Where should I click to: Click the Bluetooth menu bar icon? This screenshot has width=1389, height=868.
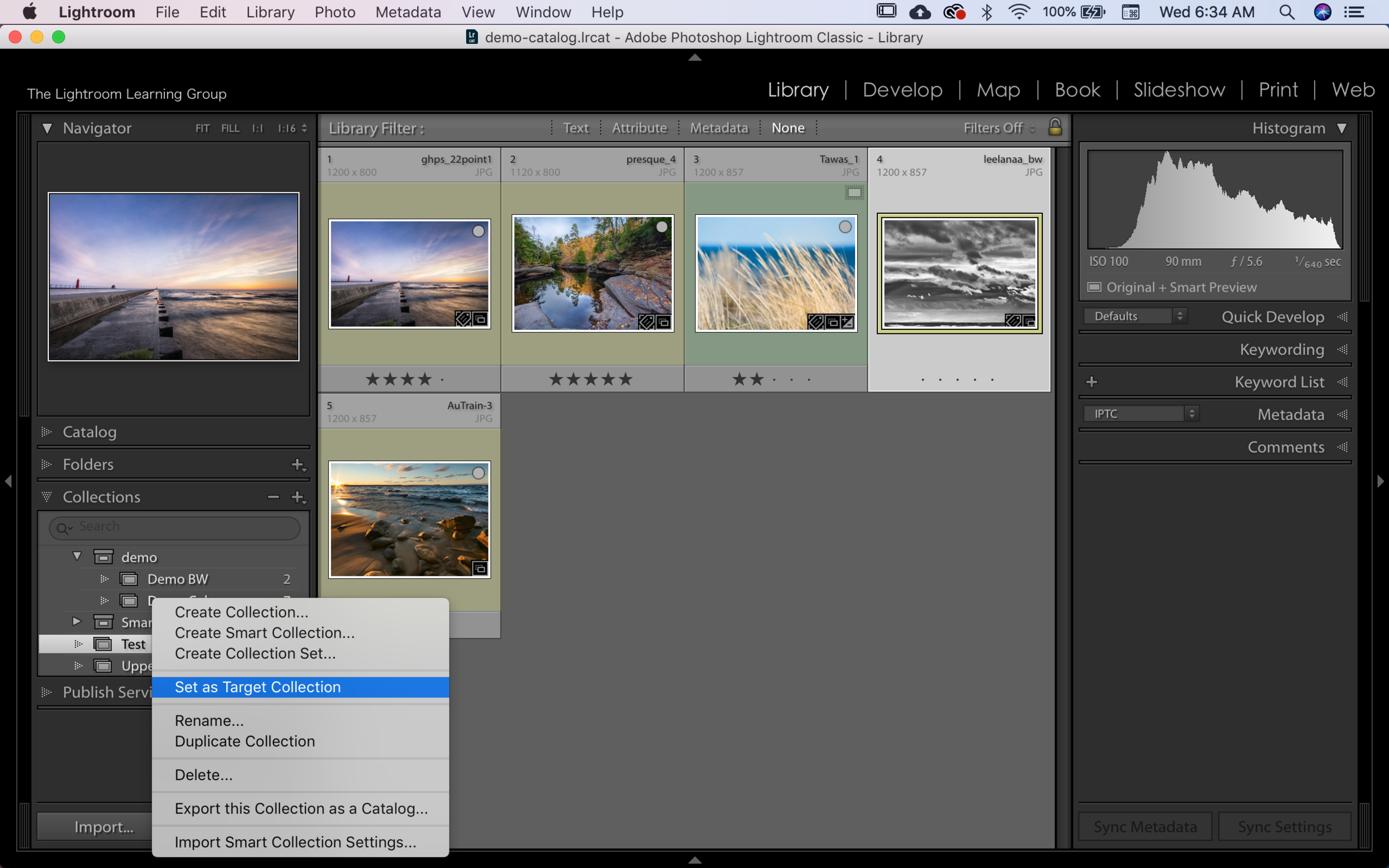point(987,12)
